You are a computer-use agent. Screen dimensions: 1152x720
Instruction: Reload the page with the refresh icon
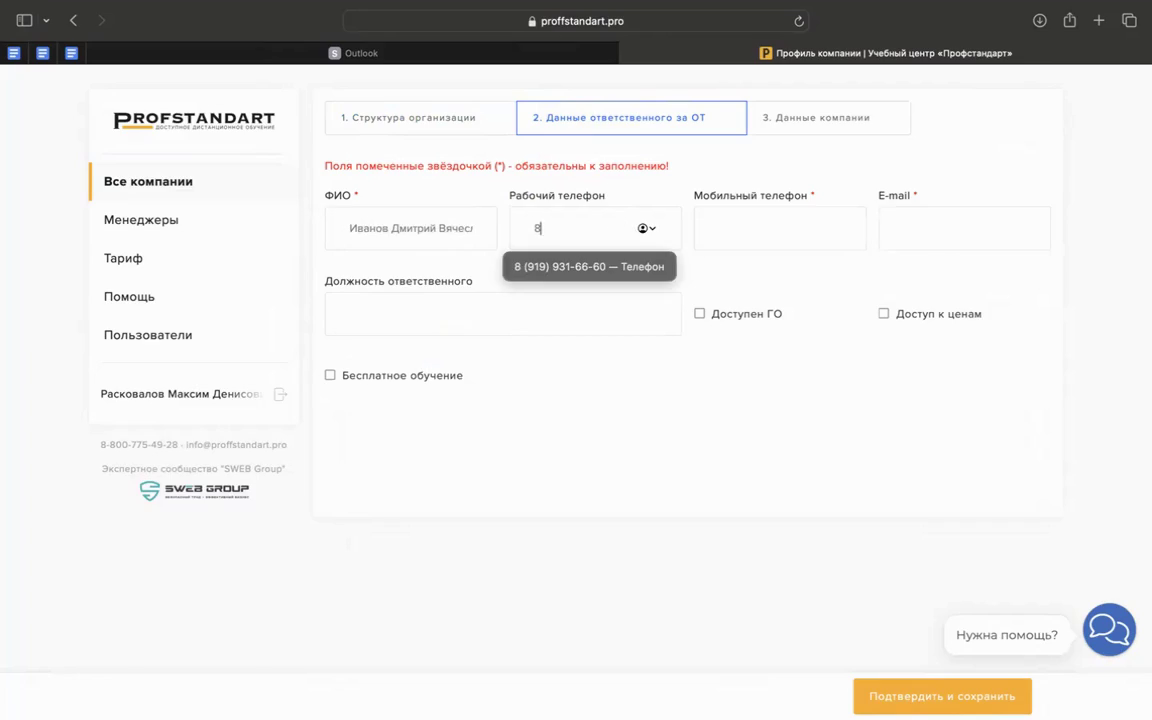[799, 21]
